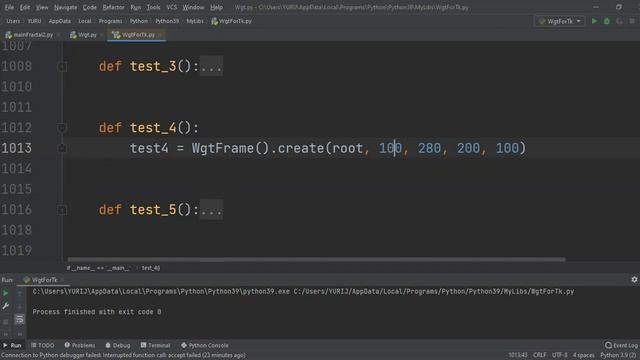640x360 pixels.
Task: Click the stop icon in Run panel
Action: (6, 322)
